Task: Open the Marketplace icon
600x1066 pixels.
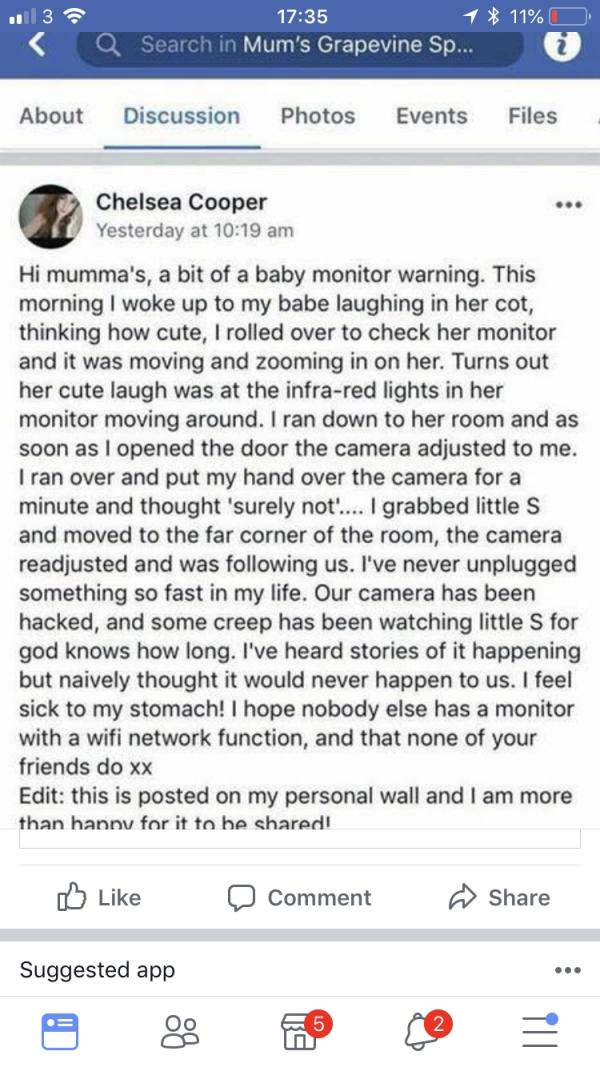Action: (x=301, y=1030)
